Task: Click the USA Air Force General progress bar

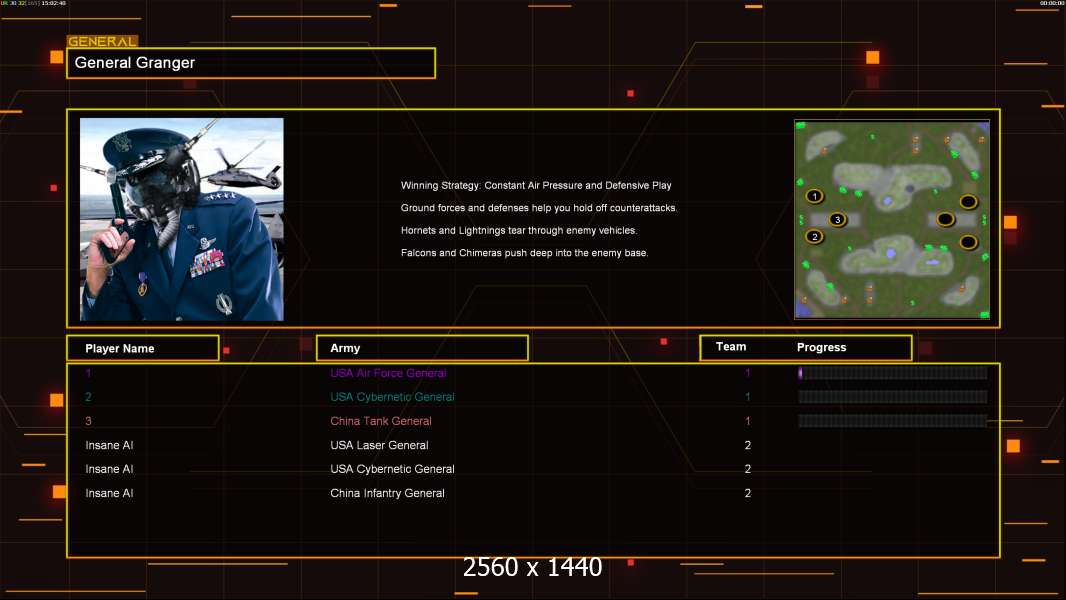Action: click(893, 372)
